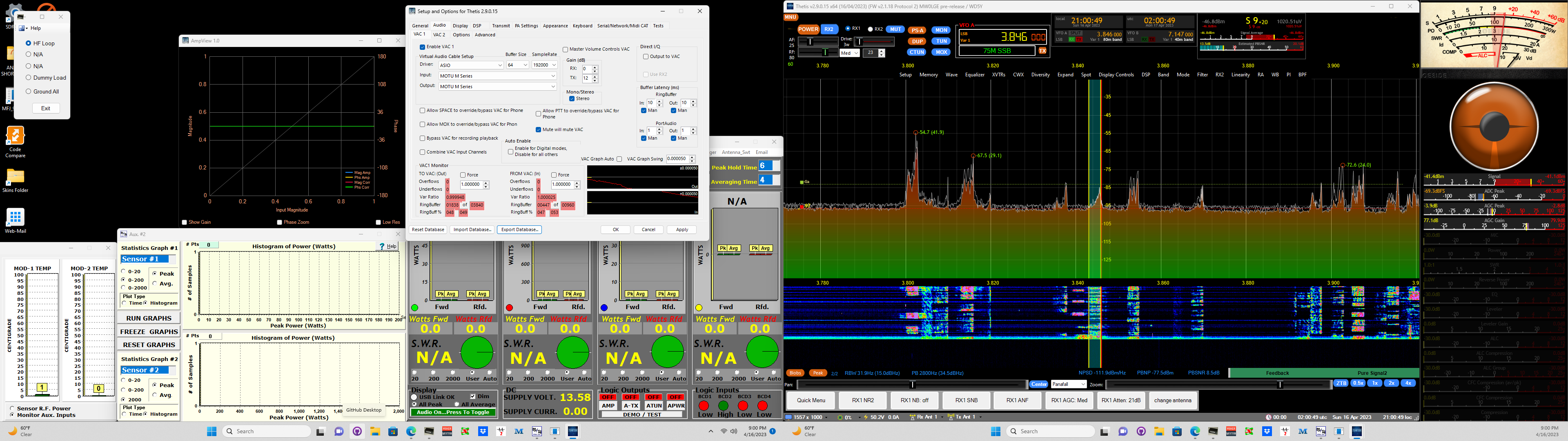This screenshot has width=1568, height=441.
Task: Check Master Volume Controls VAC
Action: pyautogui.click(x=566, y=49)
